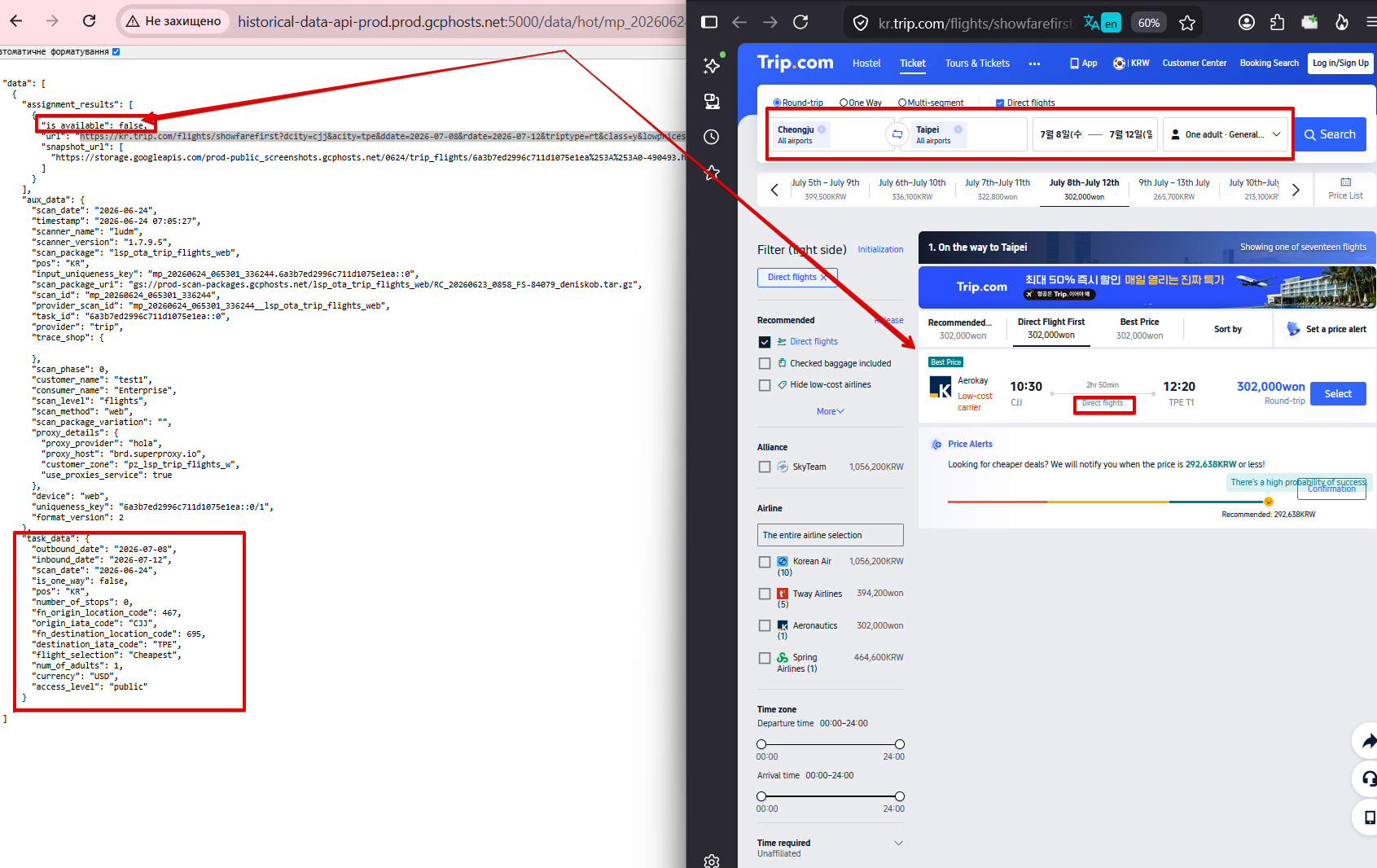Go back in the Trip.com browser window
1377x868 pixels.
coord(739,23)
